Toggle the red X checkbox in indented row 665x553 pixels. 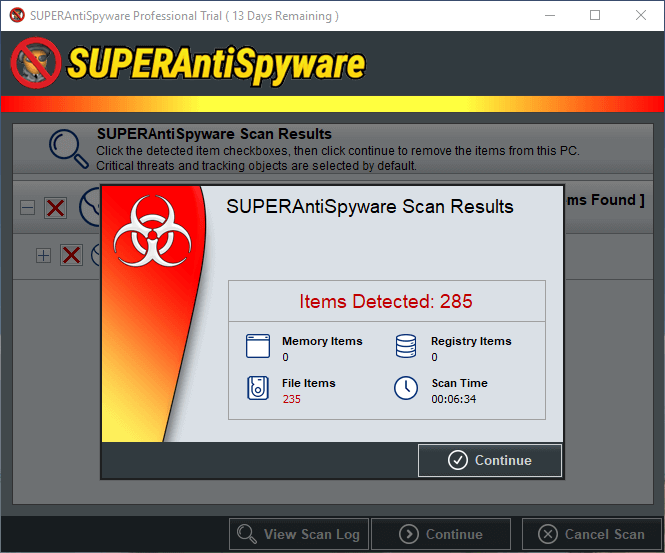71,255
